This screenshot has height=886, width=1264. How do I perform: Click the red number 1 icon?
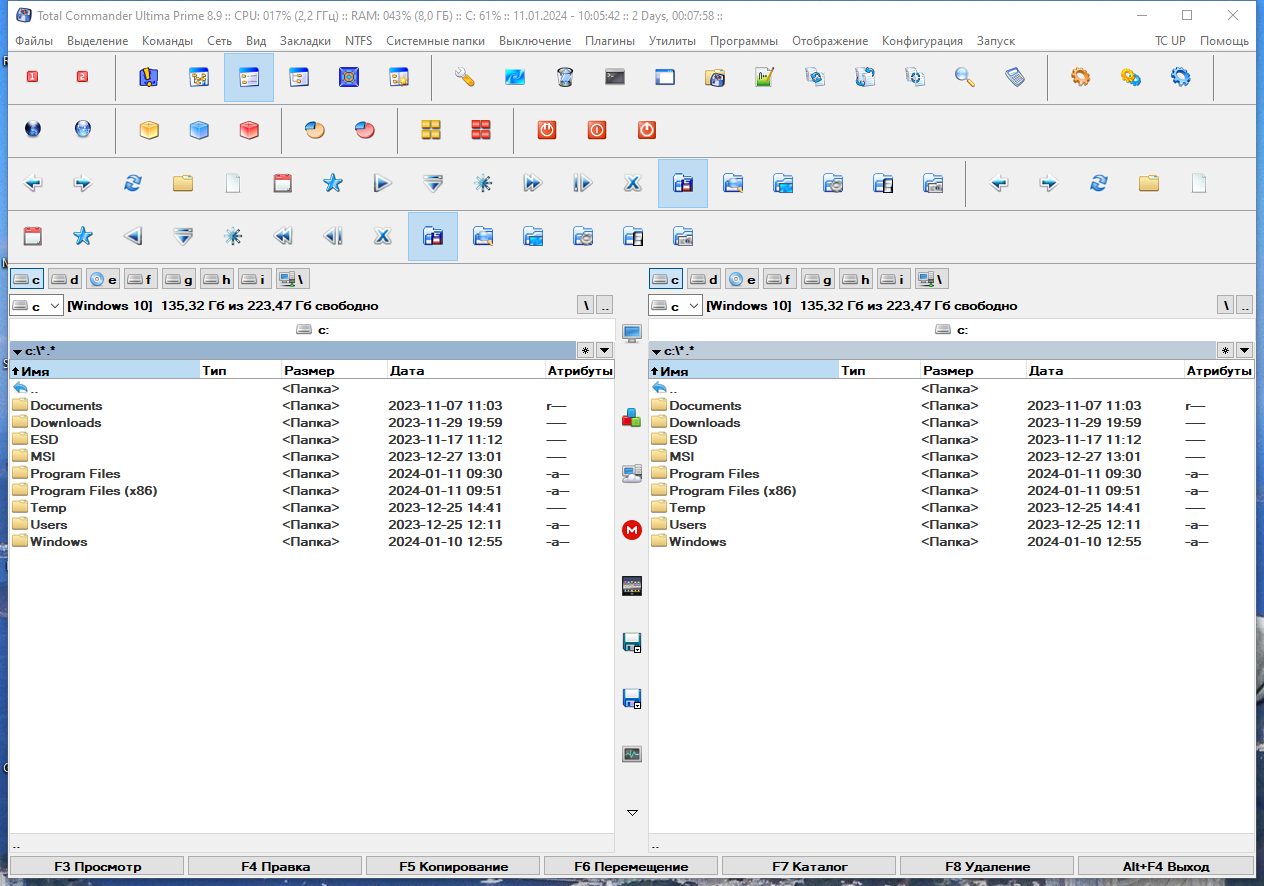32,77
